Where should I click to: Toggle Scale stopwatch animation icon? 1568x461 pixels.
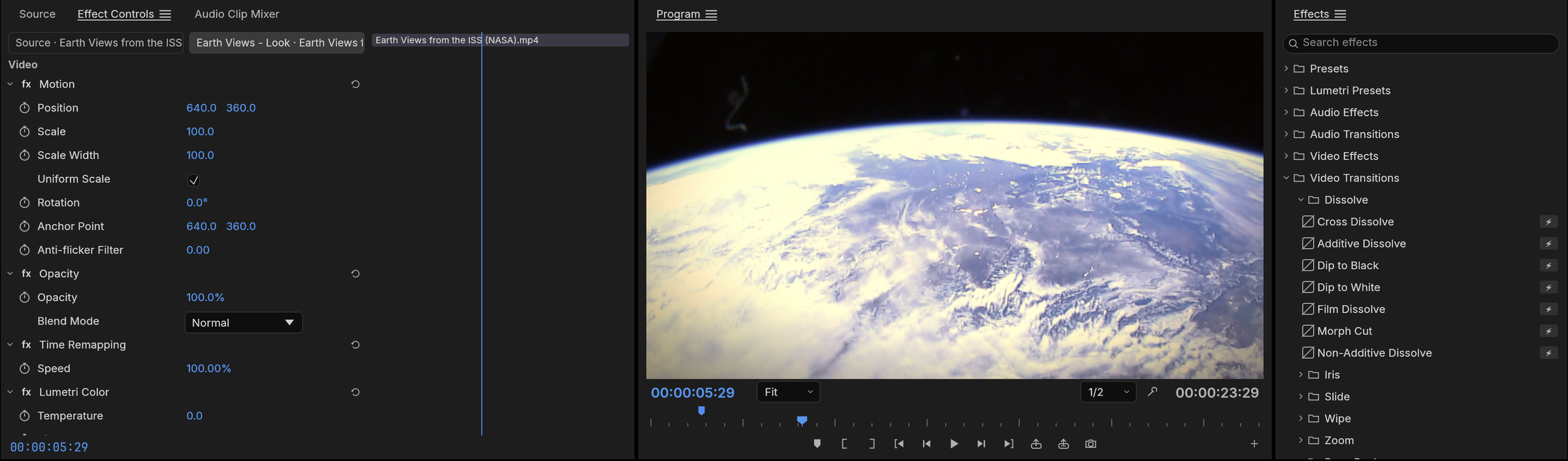24,131
